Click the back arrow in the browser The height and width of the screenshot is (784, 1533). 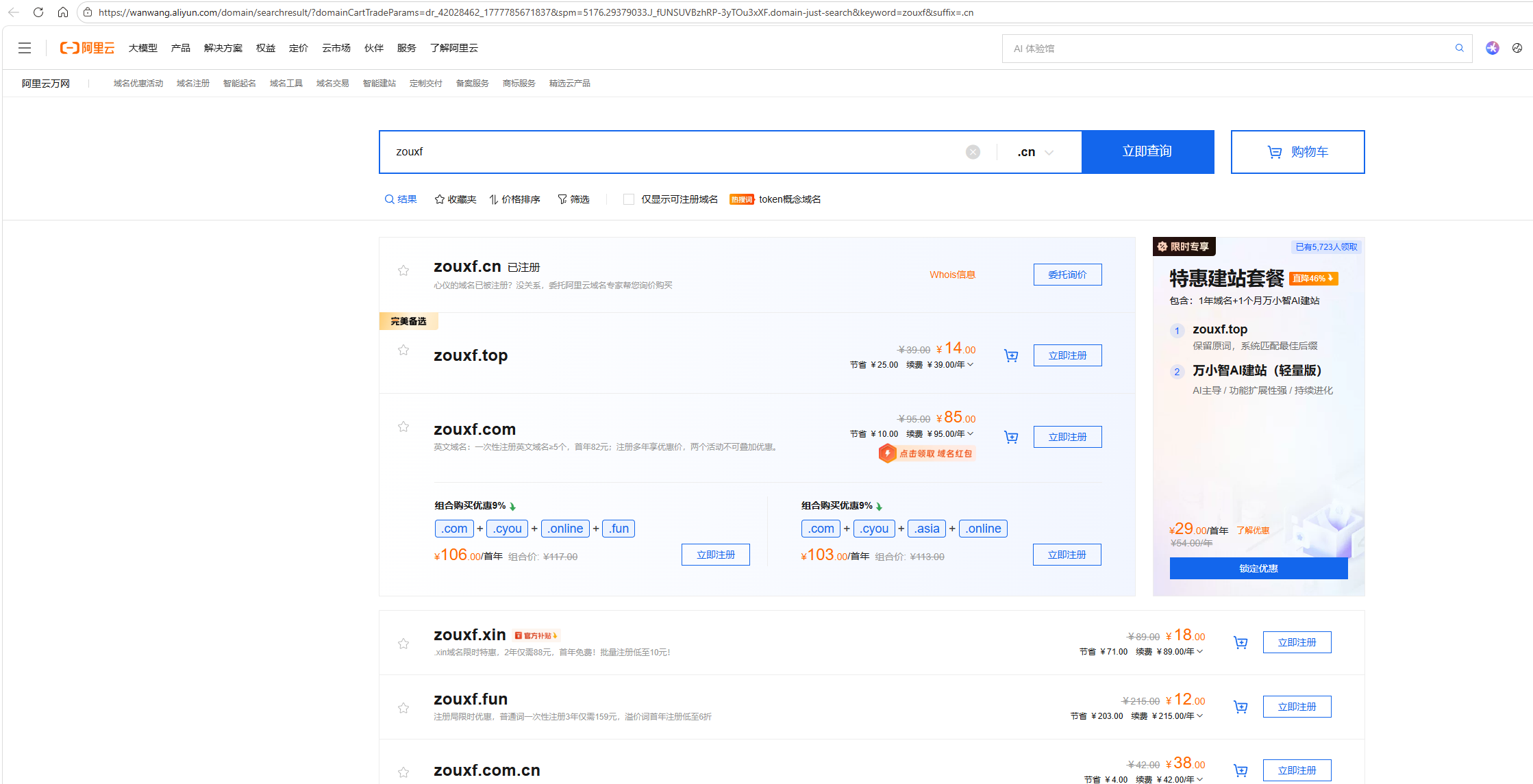point(14,12)
